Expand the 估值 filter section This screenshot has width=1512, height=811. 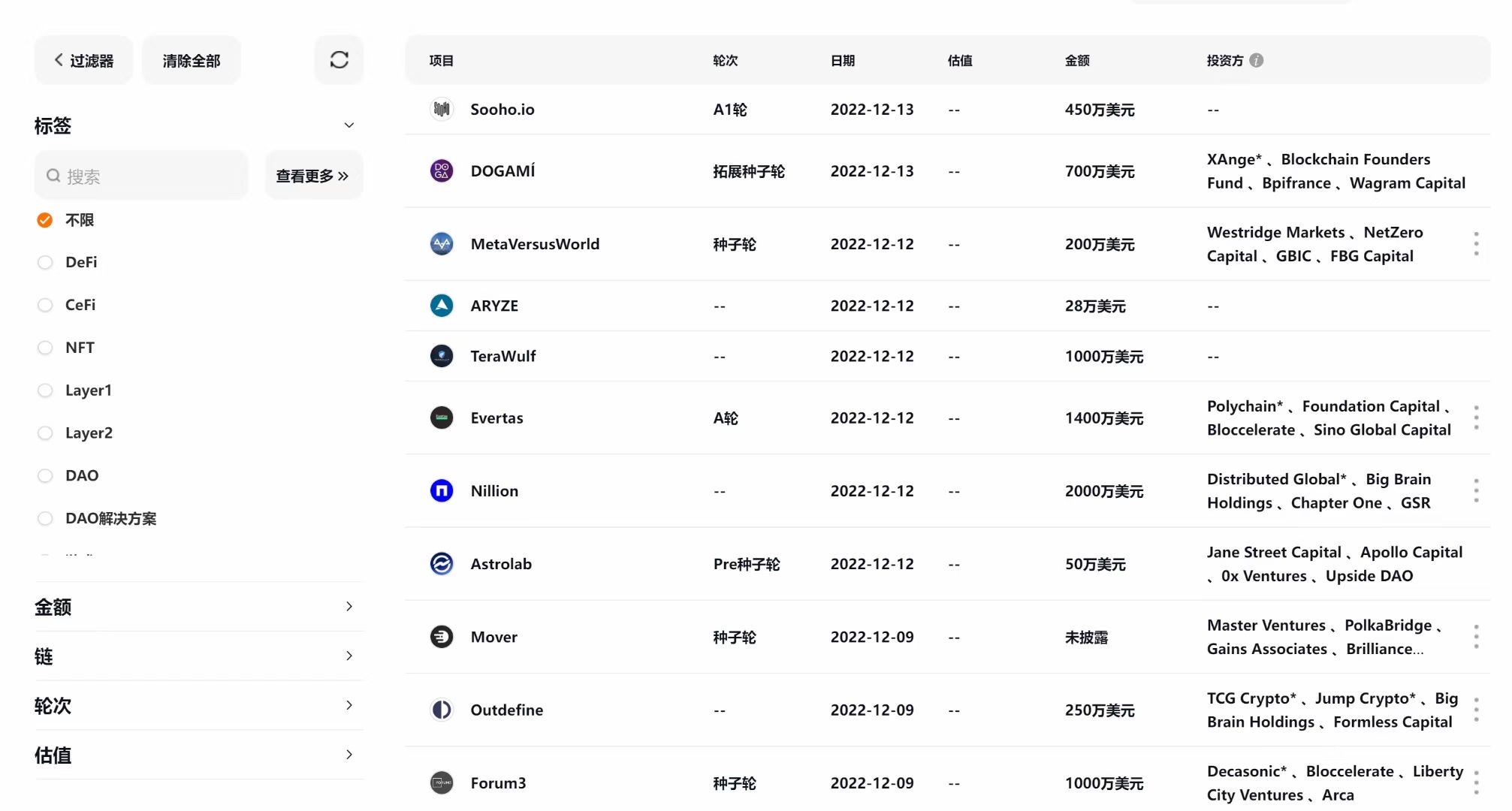point(349,755)
